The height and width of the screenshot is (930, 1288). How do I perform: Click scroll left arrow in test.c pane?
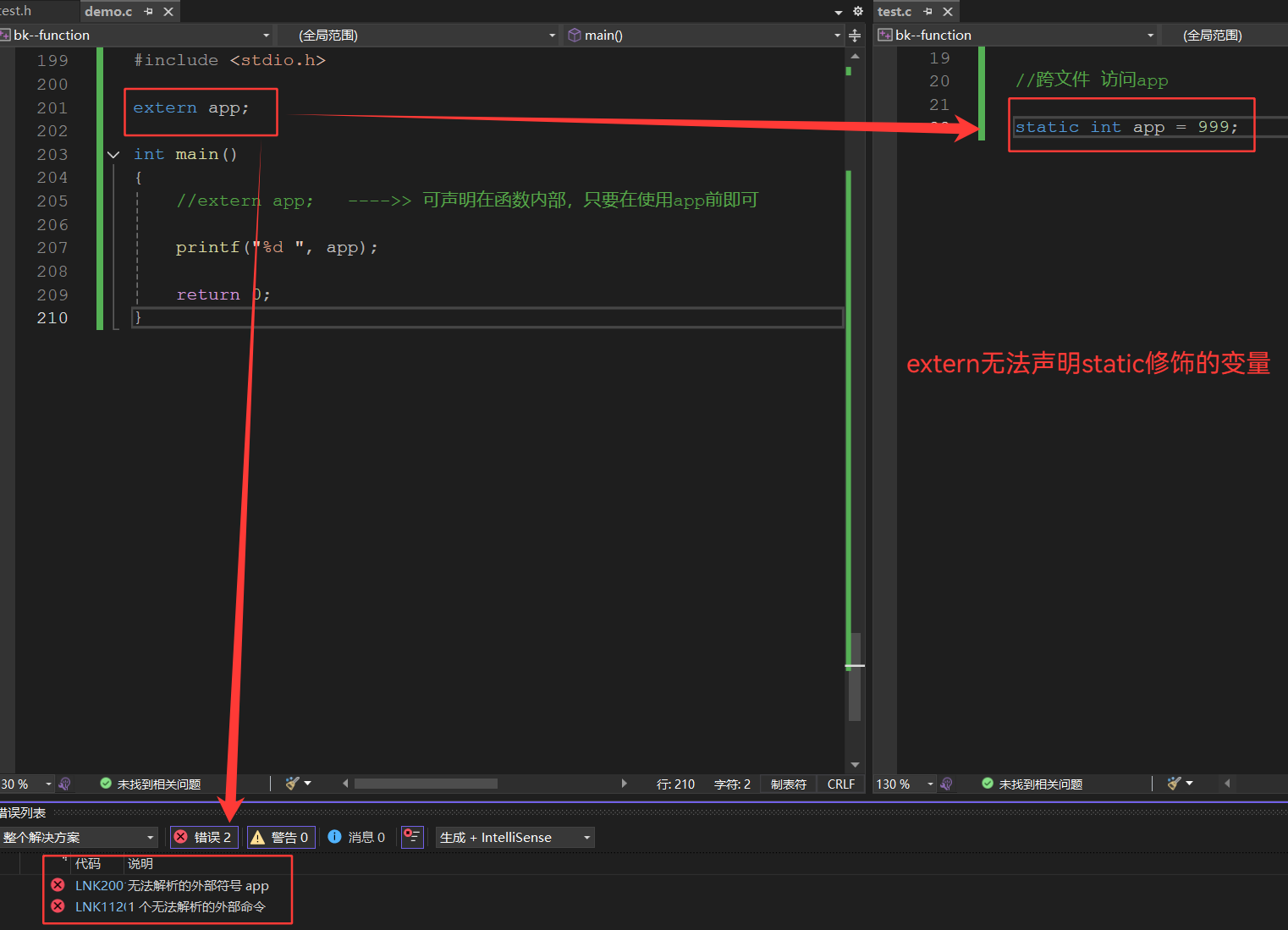[1226, 784]
